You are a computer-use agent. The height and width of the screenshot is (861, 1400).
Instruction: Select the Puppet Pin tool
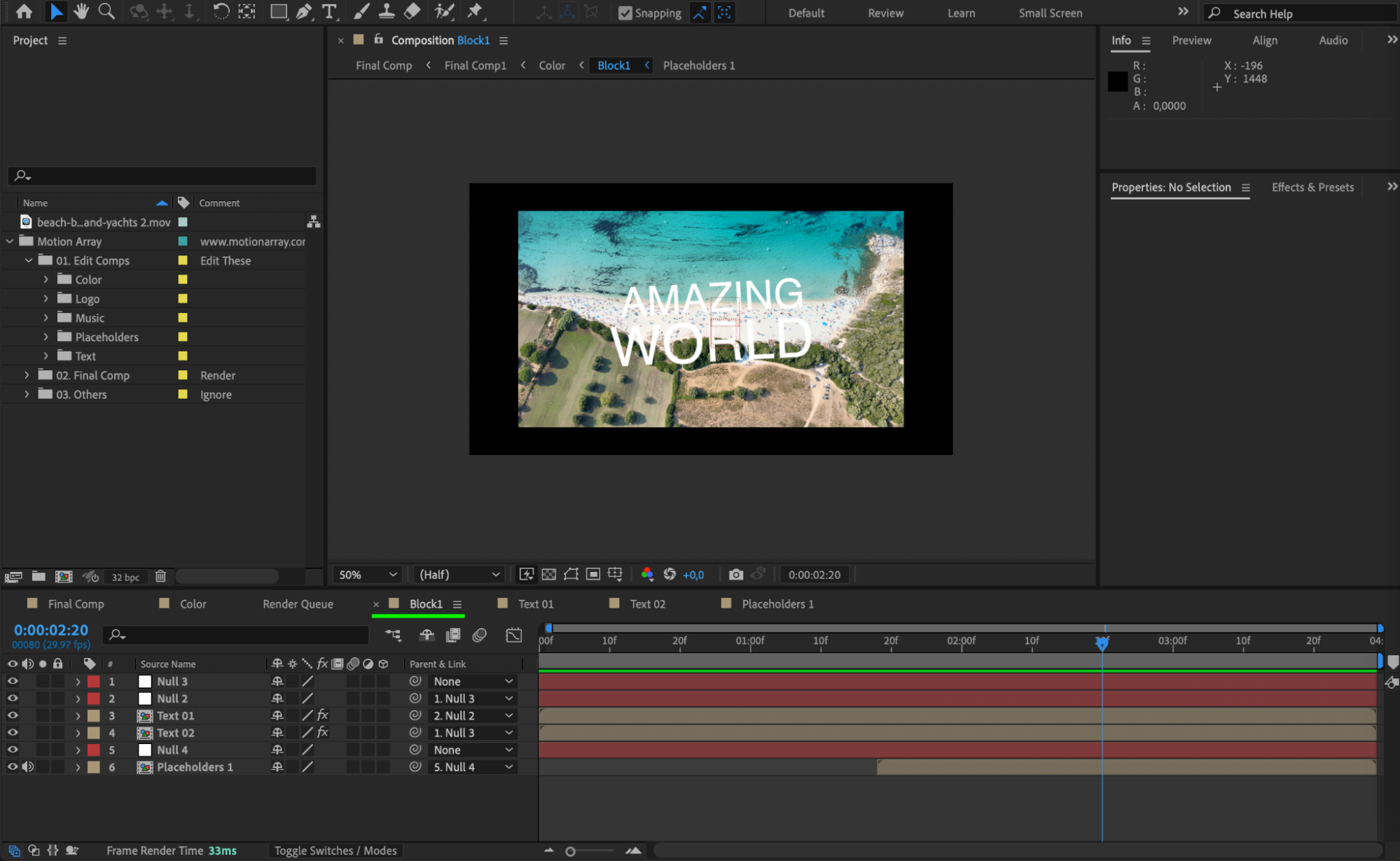475,12
